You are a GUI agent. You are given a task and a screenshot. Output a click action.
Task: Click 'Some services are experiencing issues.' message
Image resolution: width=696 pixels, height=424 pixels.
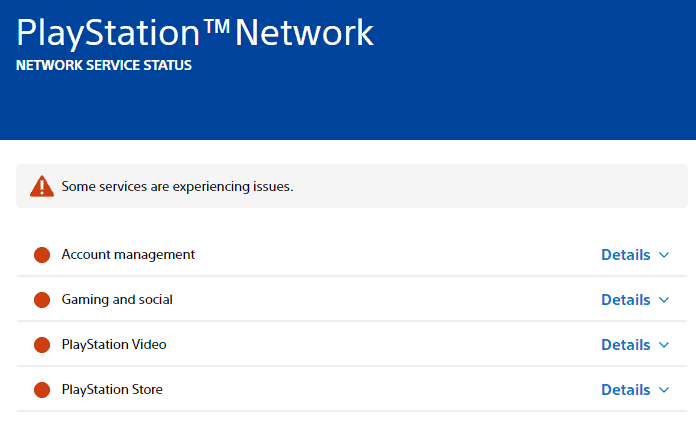point(177,186)
